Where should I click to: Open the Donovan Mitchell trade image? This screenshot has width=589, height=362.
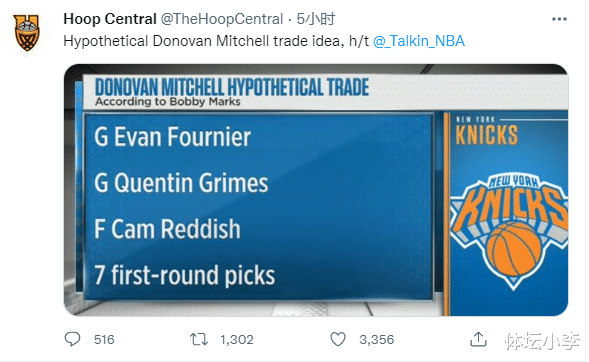point(316,190)
